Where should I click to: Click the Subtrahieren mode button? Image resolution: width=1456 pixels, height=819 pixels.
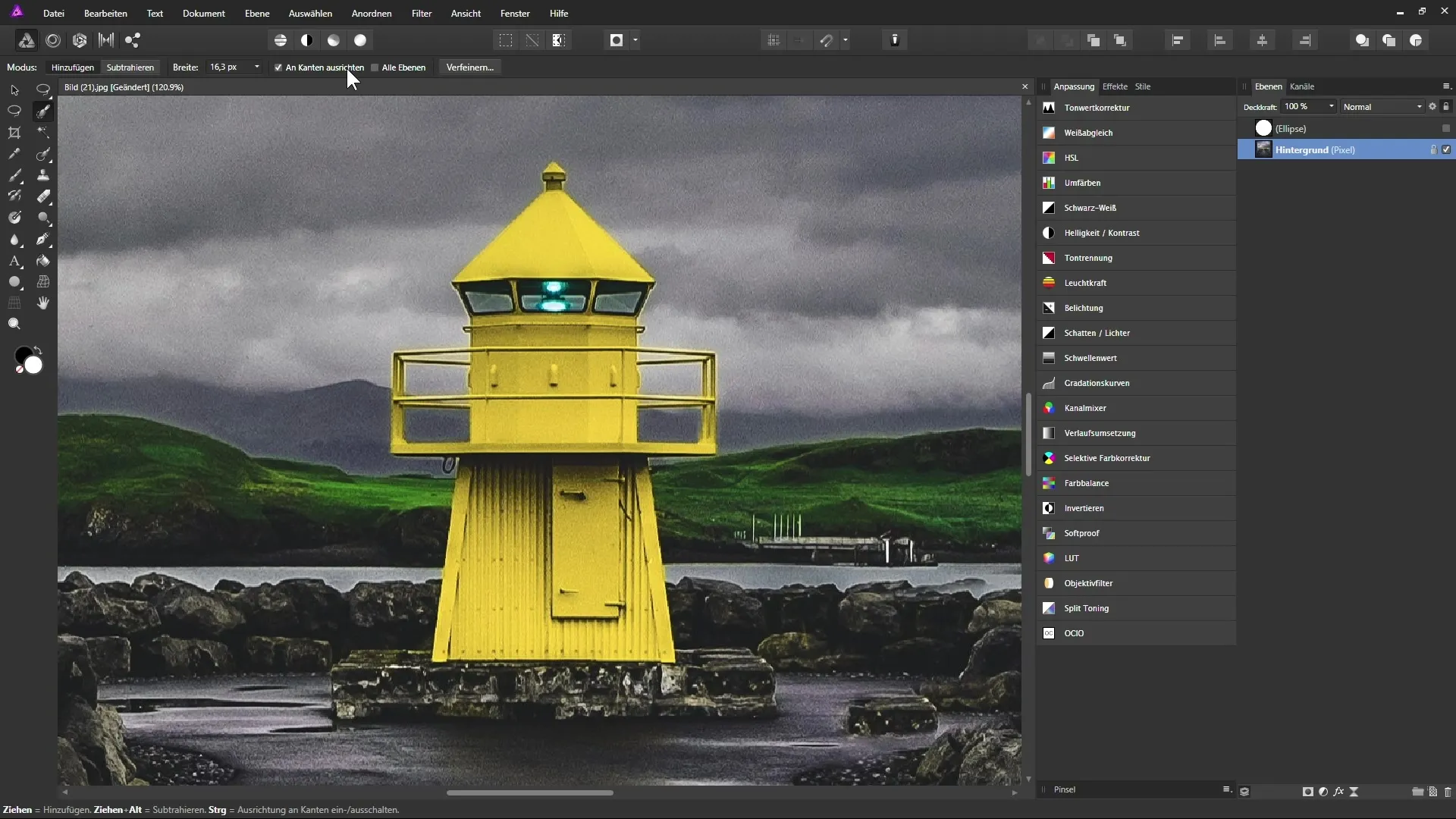click(130, 67)
